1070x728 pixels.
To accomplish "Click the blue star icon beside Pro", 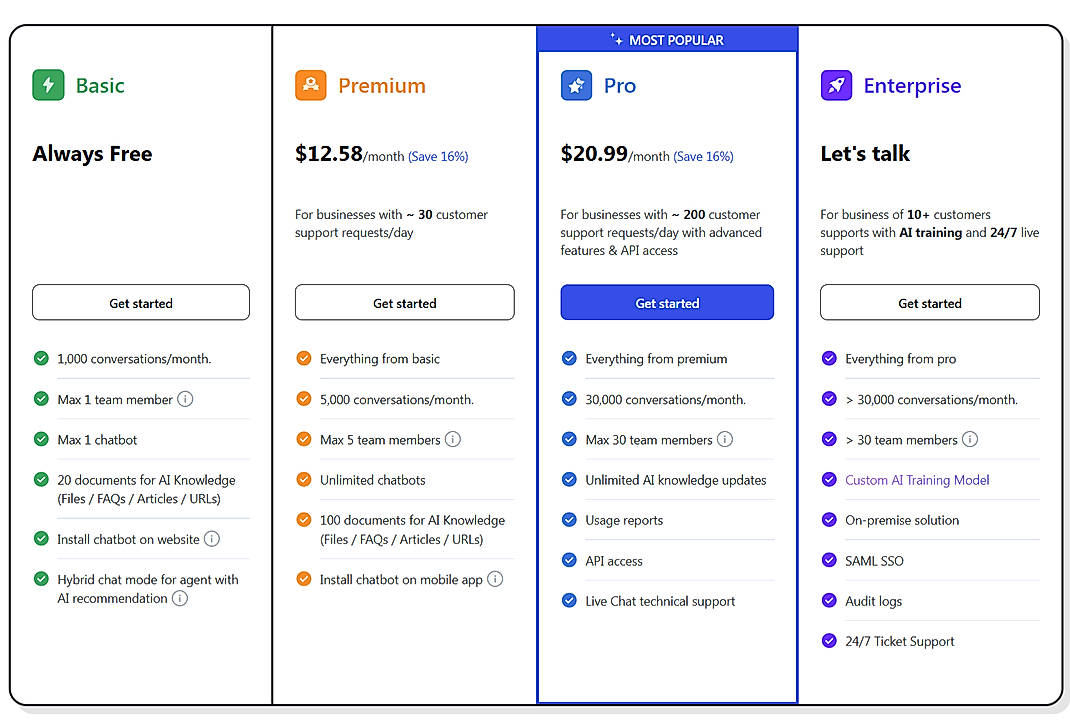I will tap(576, 86).
